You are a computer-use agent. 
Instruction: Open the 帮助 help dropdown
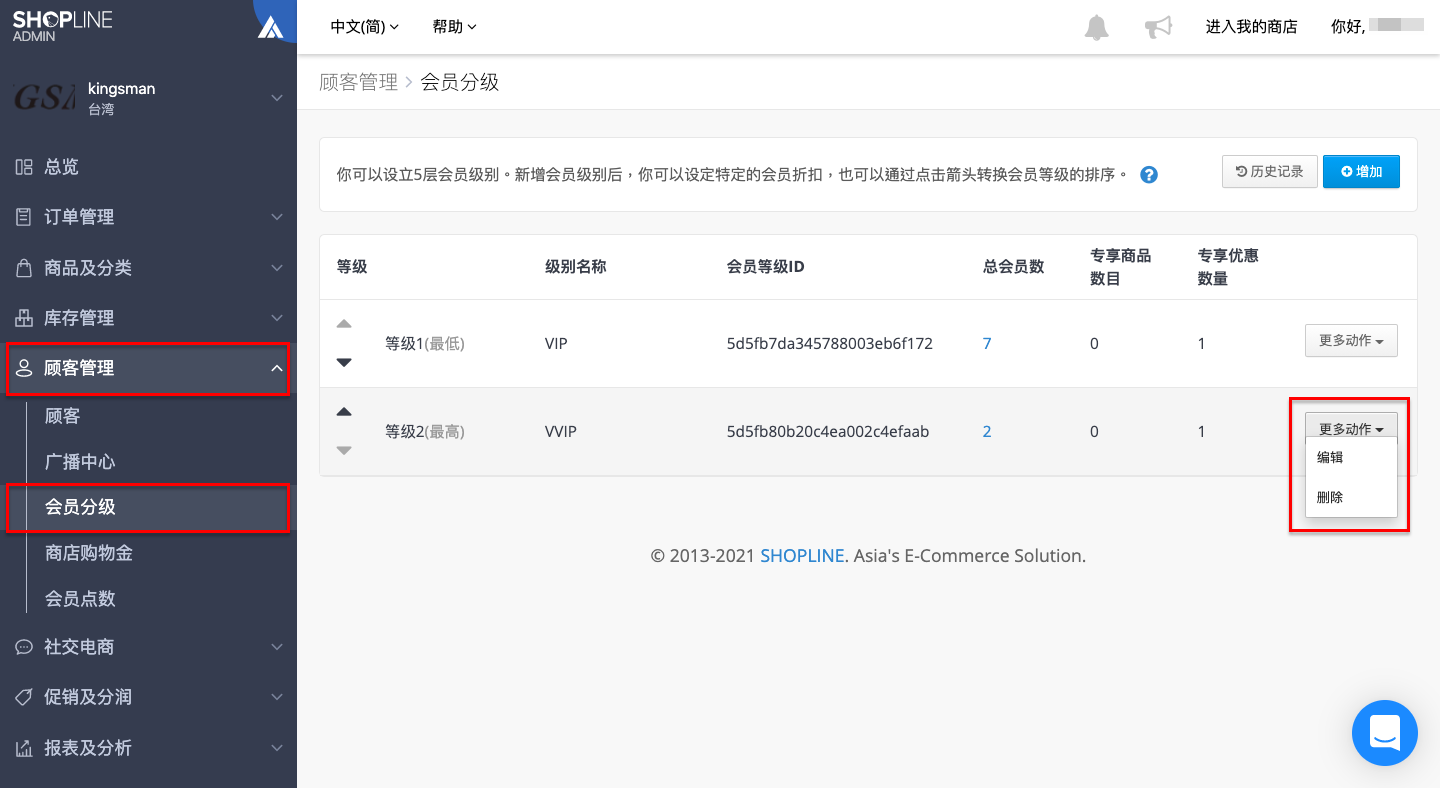point(455,27)
